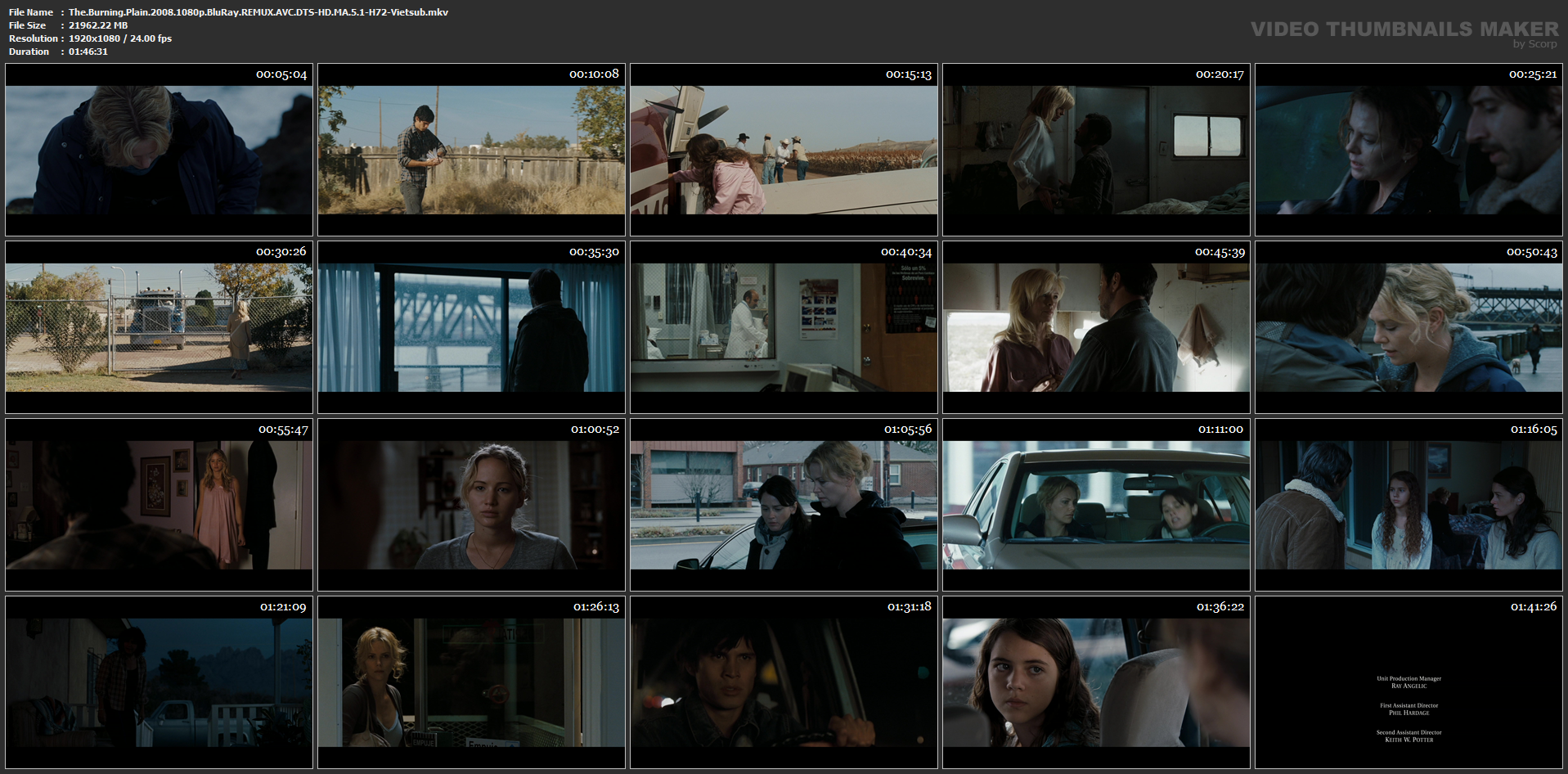Click the "01:11:00" timestamp text

[1220, 430]
